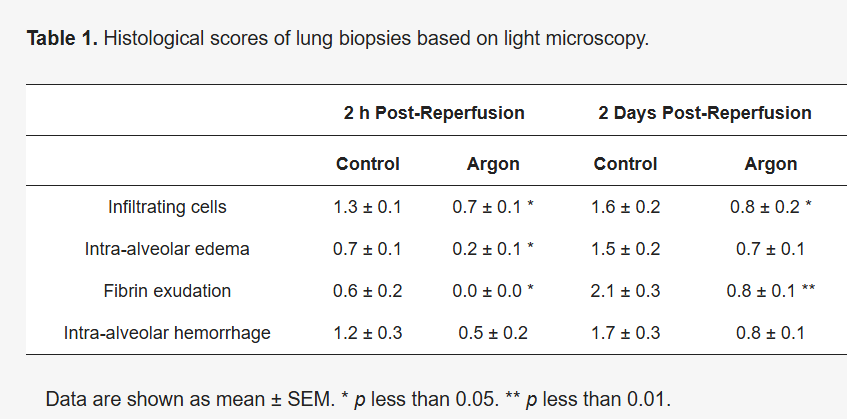Click the first "Control" header under 2 h
Image resolution: width=847 pixels, height=419 pixels.
click(367, 164)
